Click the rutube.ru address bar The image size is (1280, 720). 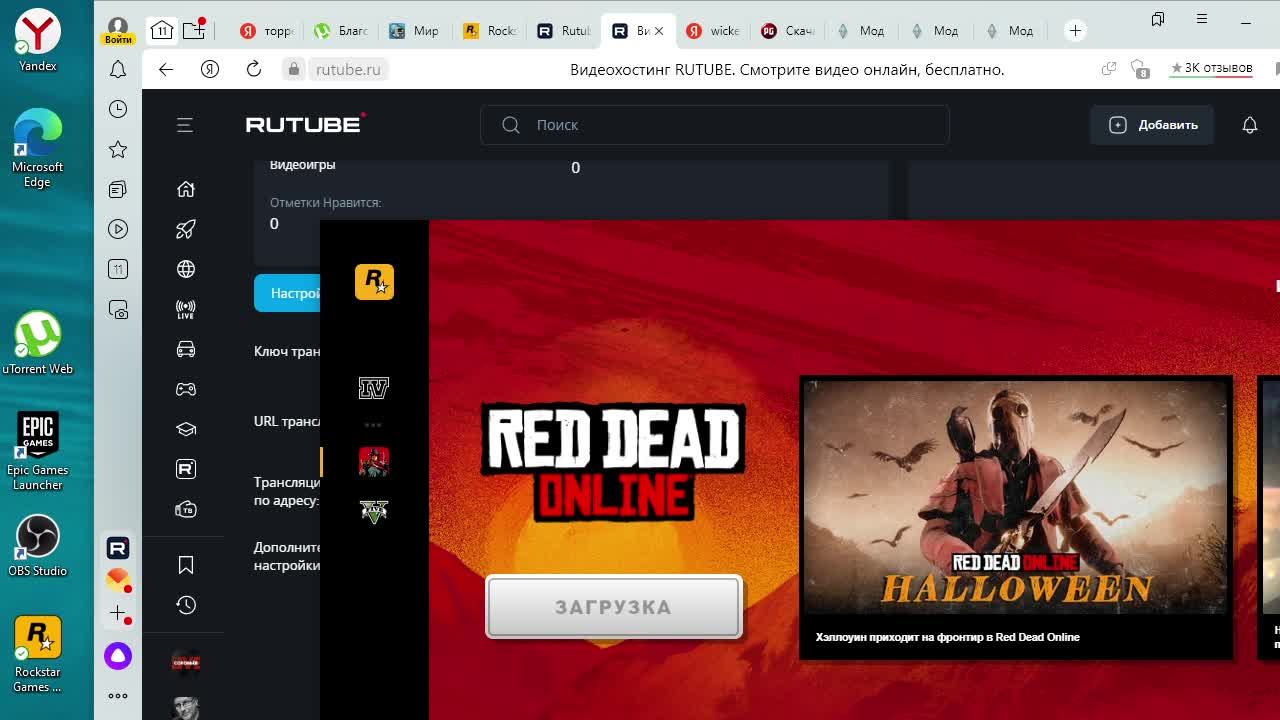pos(348,69)
